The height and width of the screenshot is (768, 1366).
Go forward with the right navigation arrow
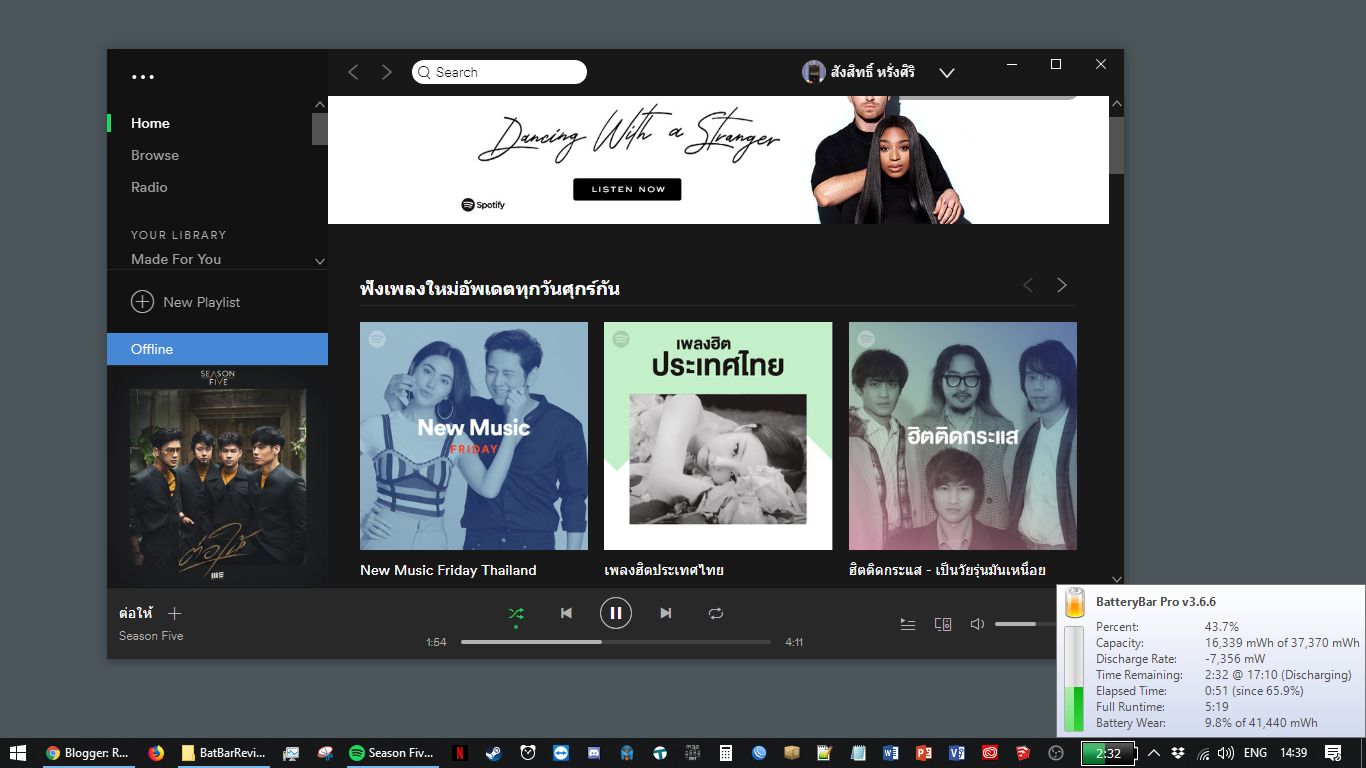coord(387,72)
